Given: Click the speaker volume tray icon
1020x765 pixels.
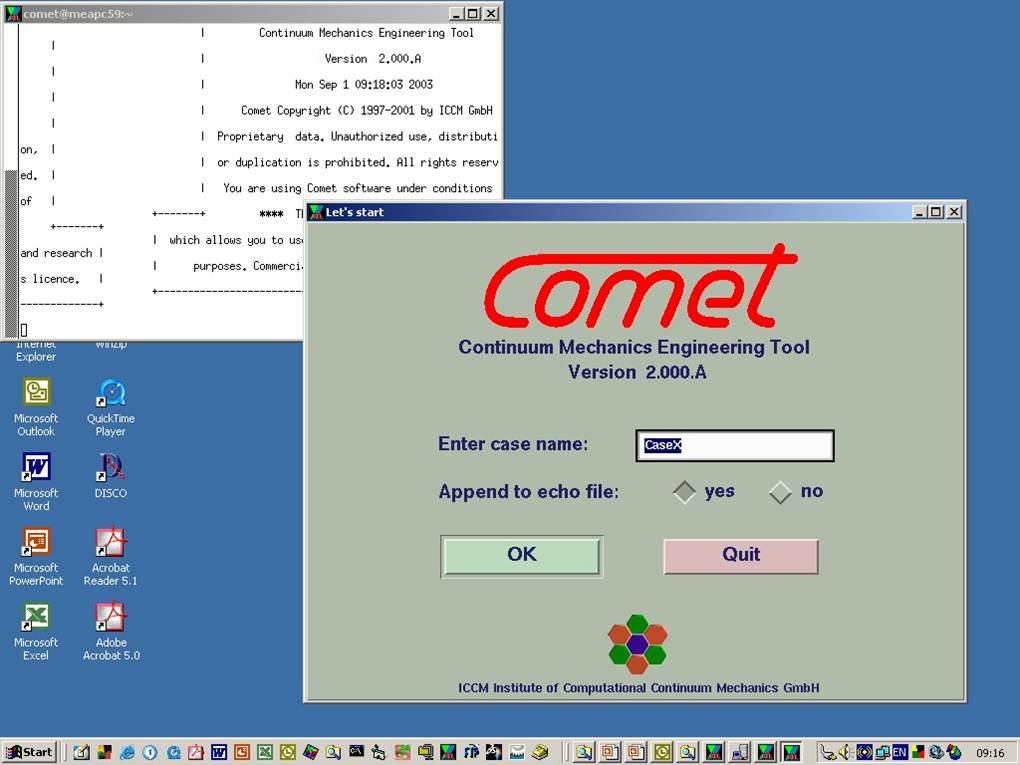Looking at the screenshot, I should (x=846, y=753).
